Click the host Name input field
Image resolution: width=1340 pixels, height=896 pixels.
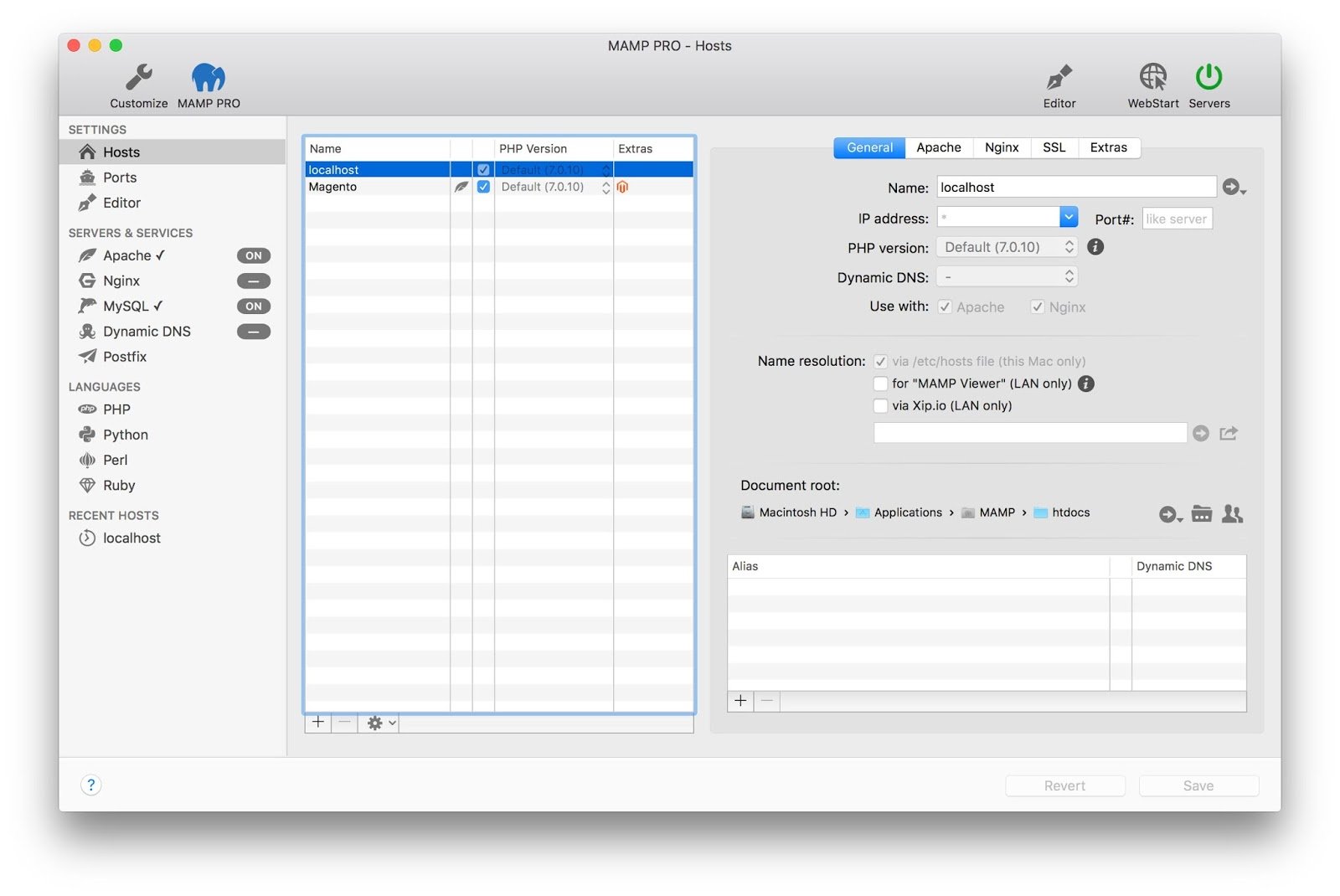[x=1076, y=187]
